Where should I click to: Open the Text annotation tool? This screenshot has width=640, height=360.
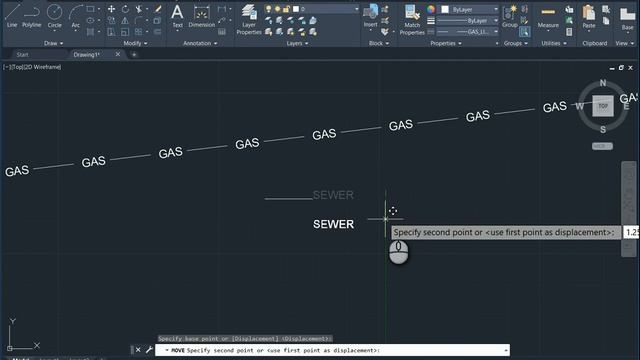tap(177, 16)
